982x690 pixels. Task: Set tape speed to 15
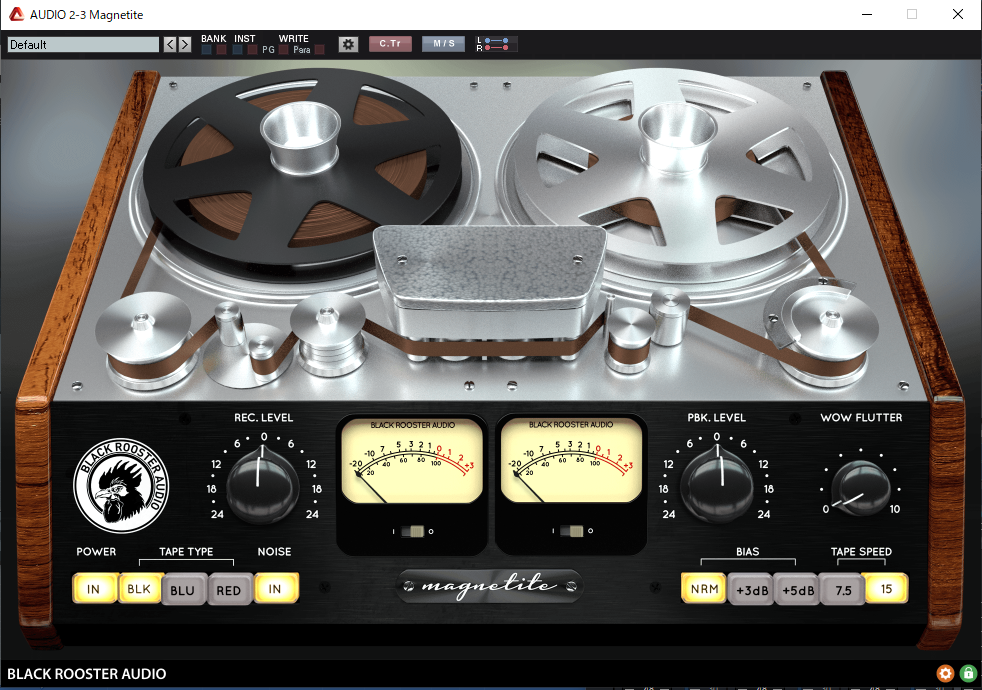point(886,589)
